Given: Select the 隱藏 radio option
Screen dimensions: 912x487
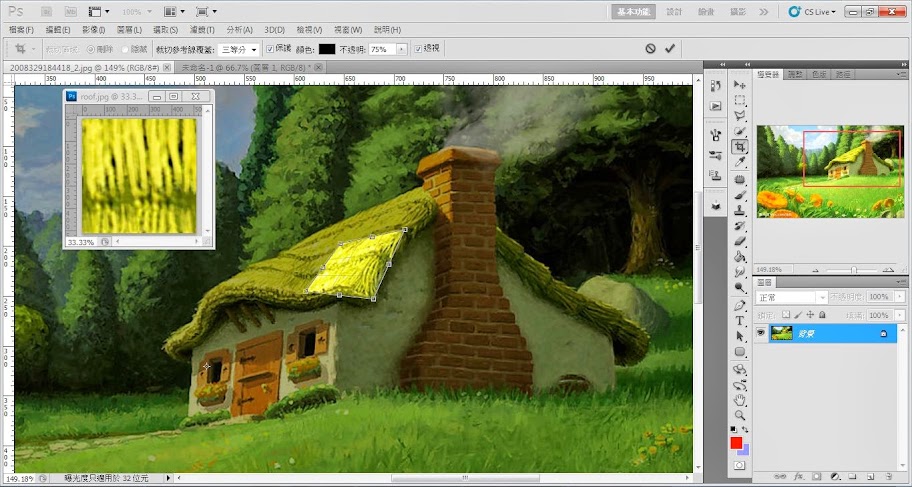Looking at the screenshot, I should [x=125, y=49].
